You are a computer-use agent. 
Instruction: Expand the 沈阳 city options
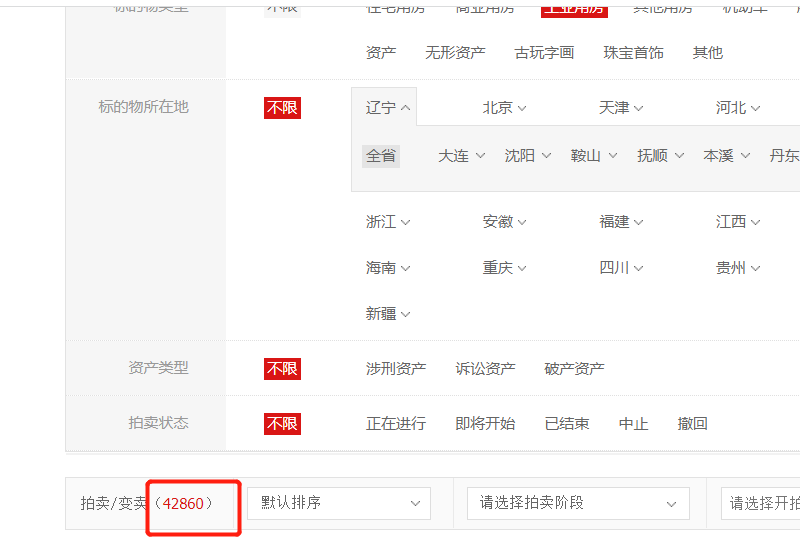[527, 156]
